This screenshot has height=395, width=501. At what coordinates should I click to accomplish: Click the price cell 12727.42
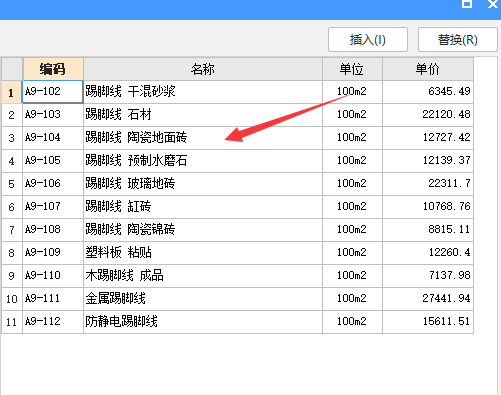(x=428, y=138)
